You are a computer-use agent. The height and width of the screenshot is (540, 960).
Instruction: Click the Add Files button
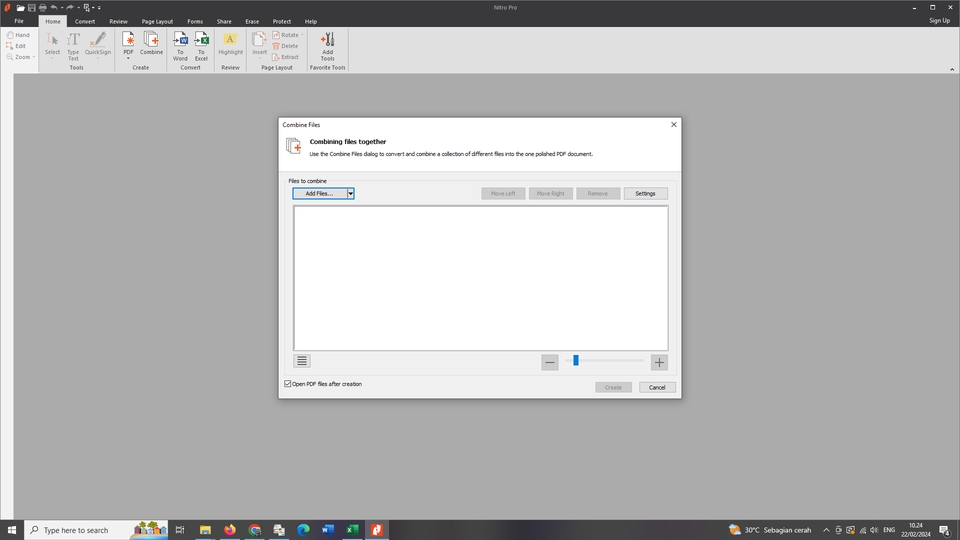click(320, 193)
